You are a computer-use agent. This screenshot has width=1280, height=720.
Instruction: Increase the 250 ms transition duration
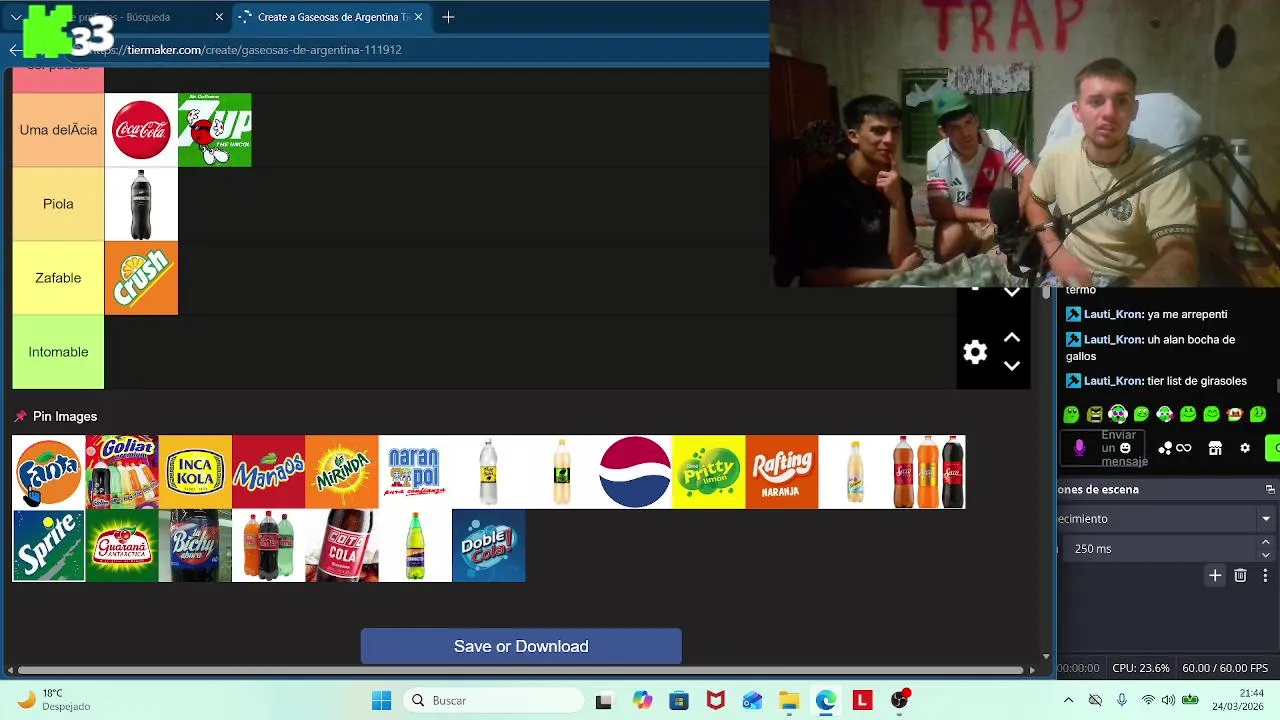[x=1265, y=543]
